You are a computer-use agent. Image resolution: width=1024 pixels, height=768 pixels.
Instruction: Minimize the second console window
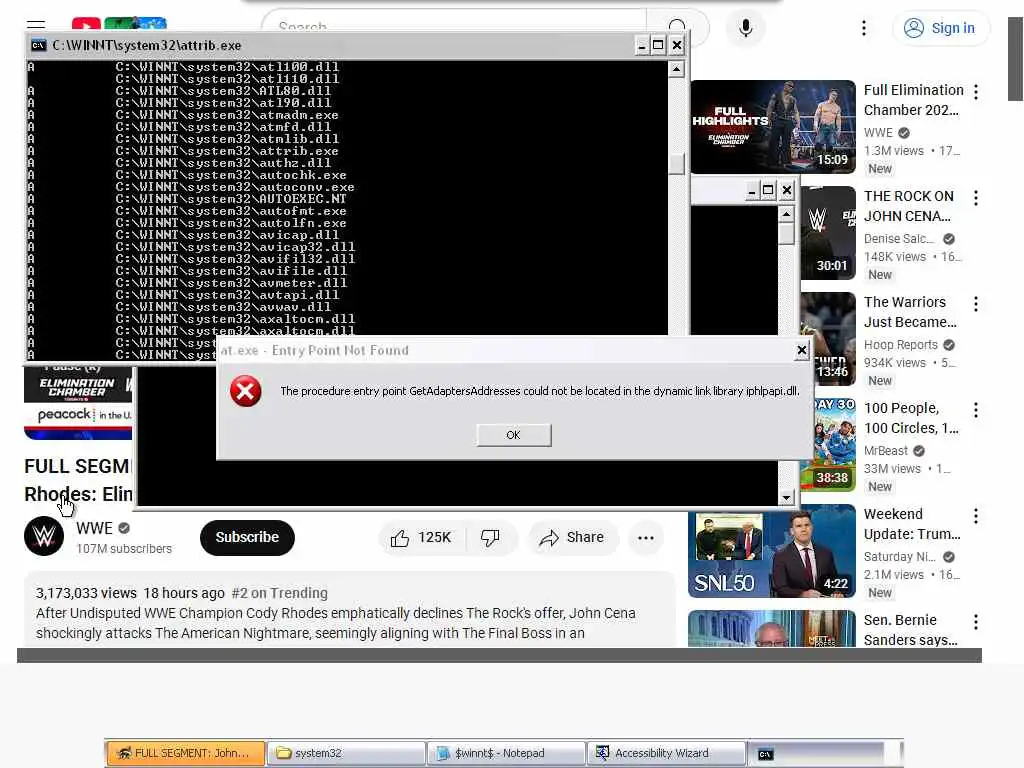(752, 191)
